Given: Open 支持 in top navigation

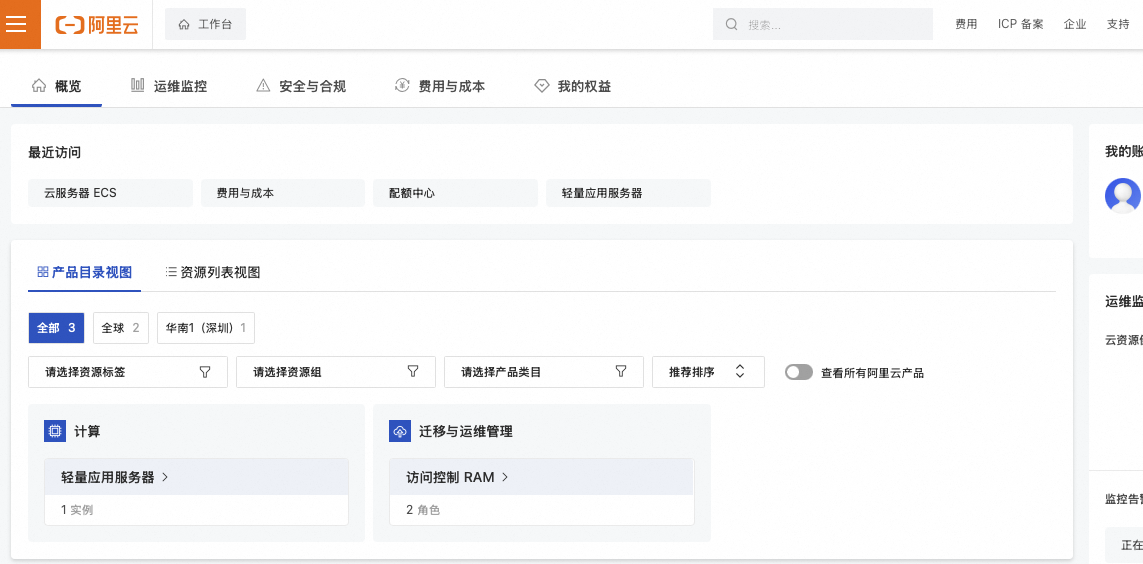Looking at the screenshot, I should coord(1118,24).
